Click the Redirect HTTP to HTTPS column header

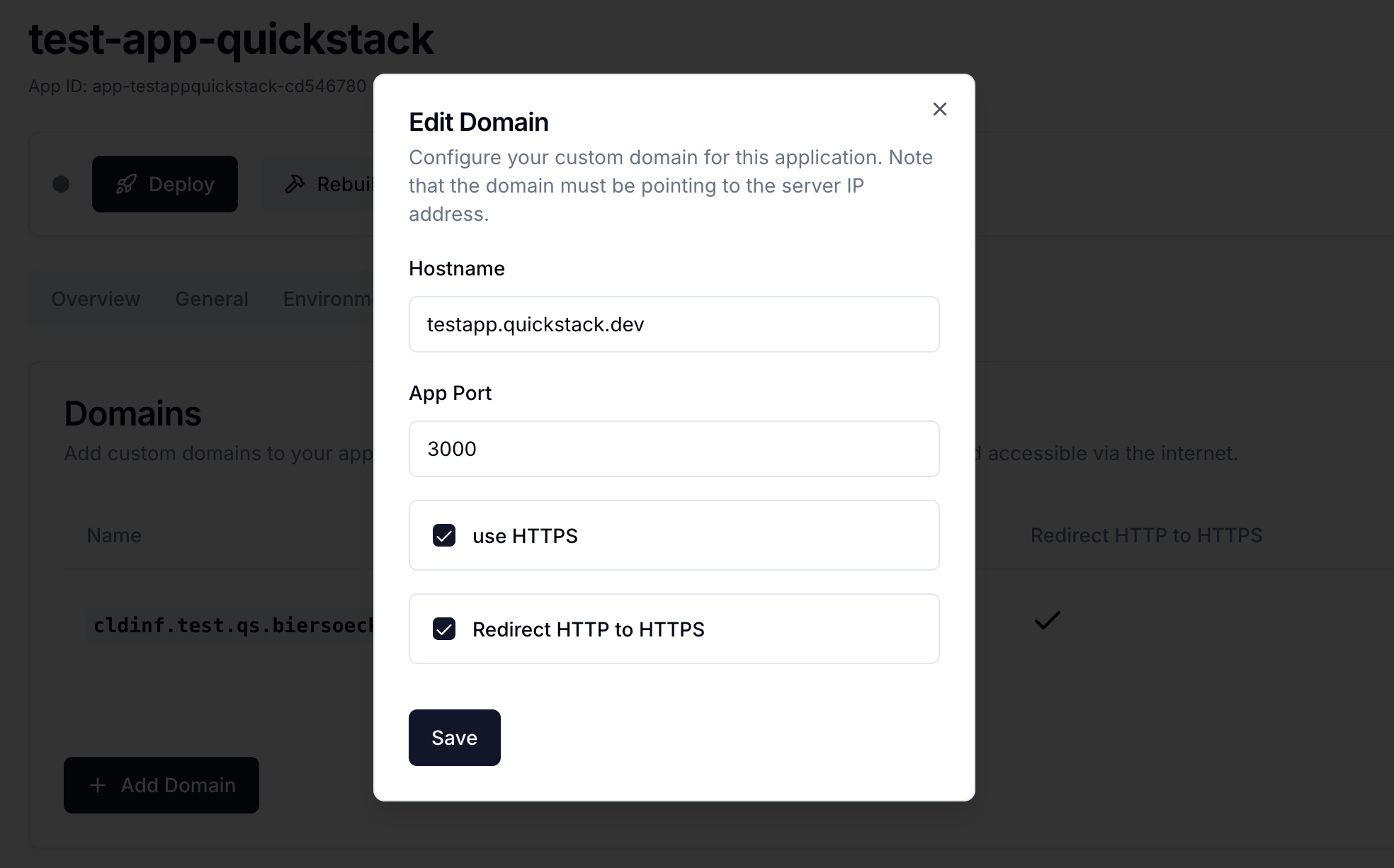1145,535
